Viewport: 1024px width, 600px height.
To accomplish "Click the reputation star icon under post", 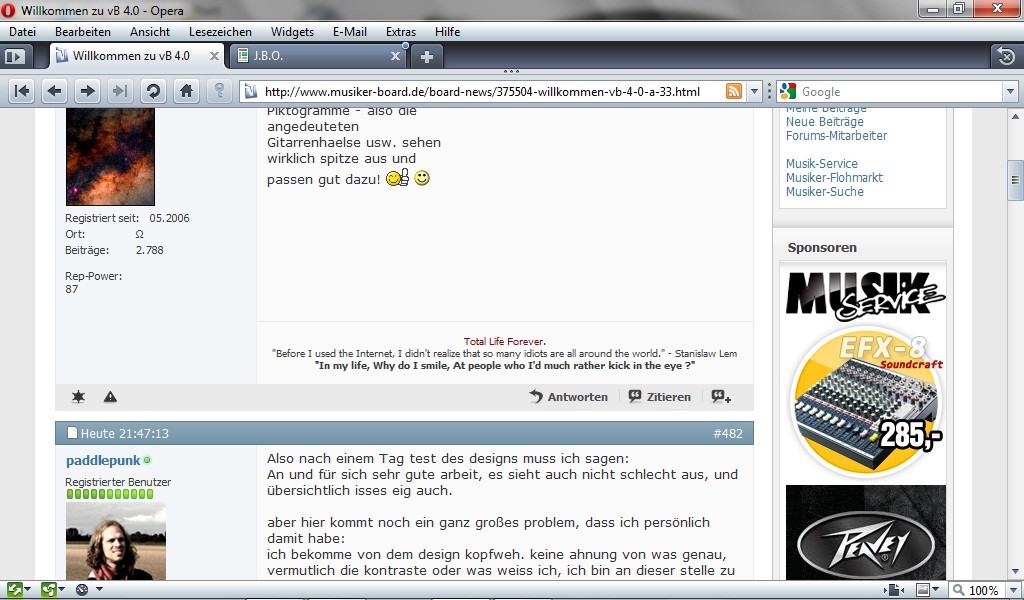I will [78, 396].
